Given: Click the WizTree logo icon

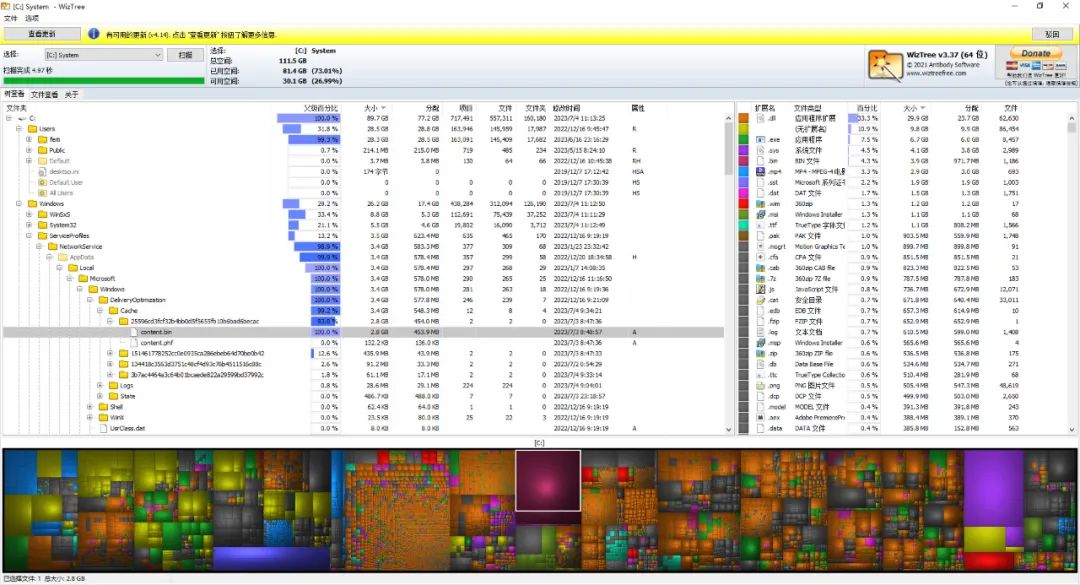Looking at the screenshot, I should pyautogui.click(x=885, y=65).
